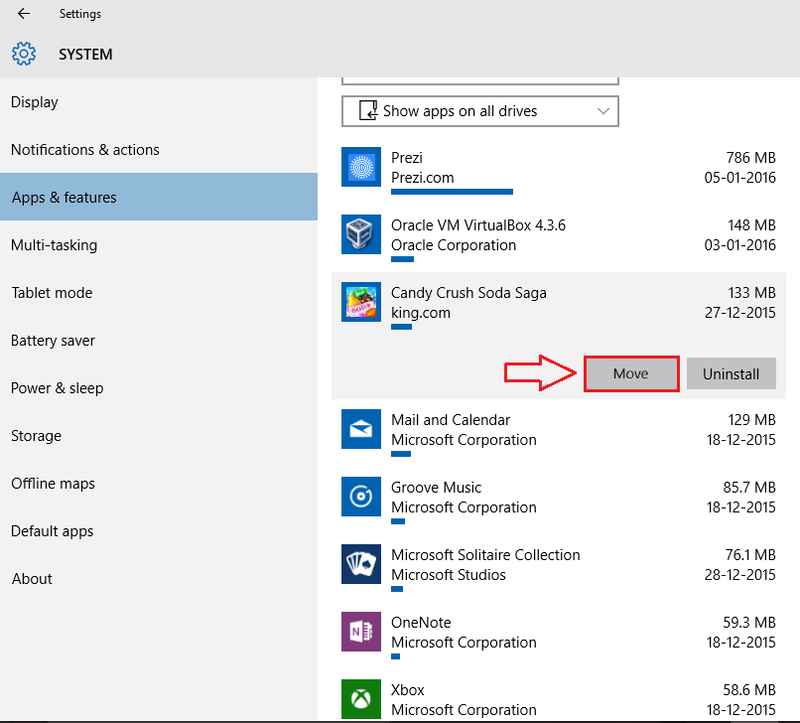Open Storage settings
800x723 pixels.
click(159, 436)
